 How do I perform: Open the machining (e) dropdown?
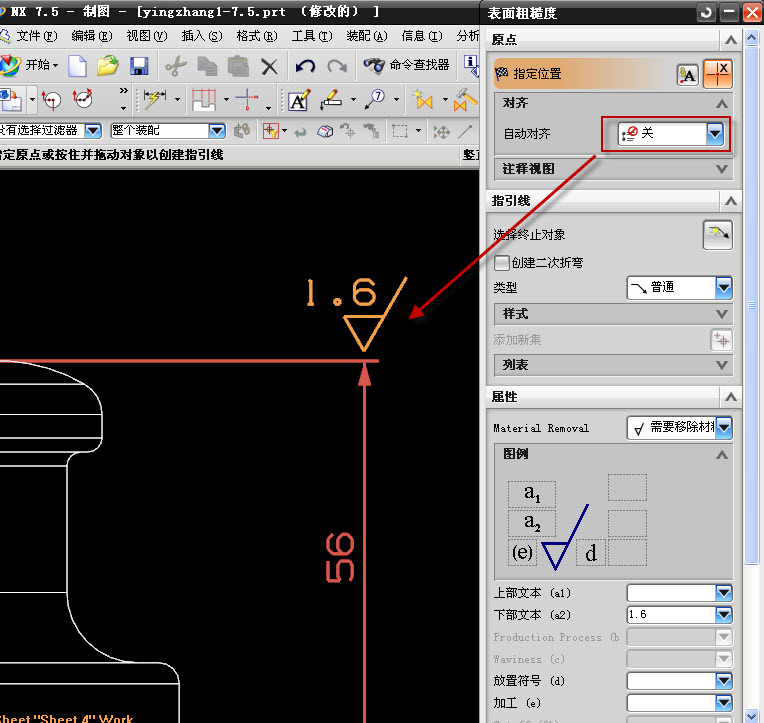[724, 703]
